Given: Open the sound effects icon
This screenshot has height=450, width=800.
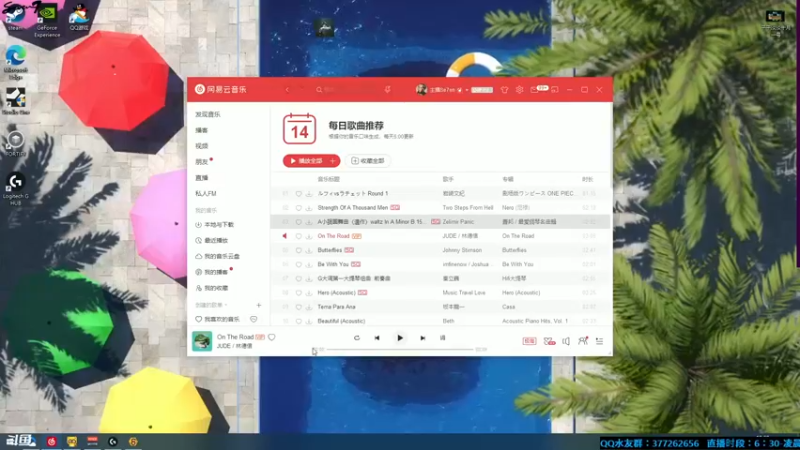Looking at the screenshot, I should 549,341.
